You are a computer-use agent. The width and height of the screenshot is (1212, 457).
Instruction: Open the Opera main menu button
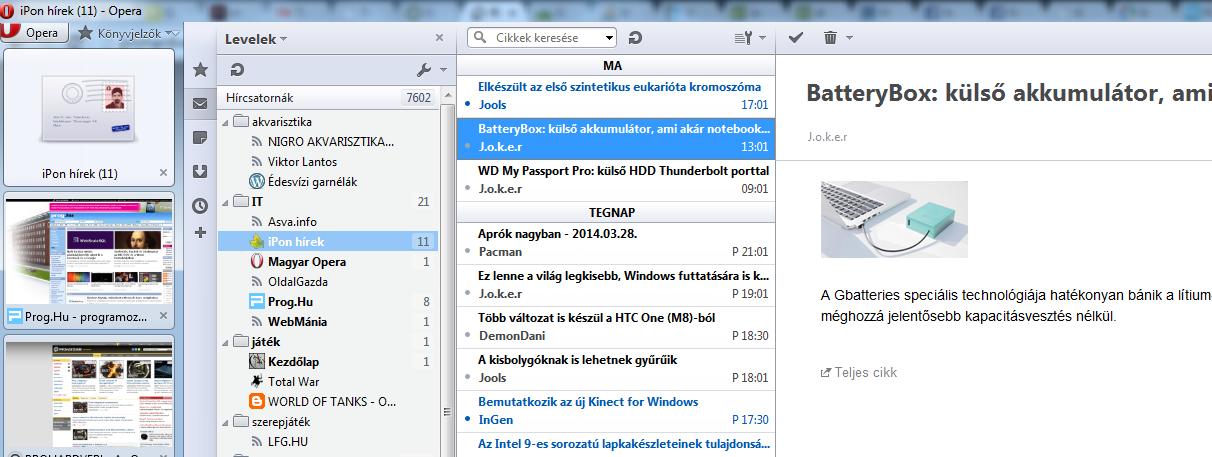click(x=34, y=33)
